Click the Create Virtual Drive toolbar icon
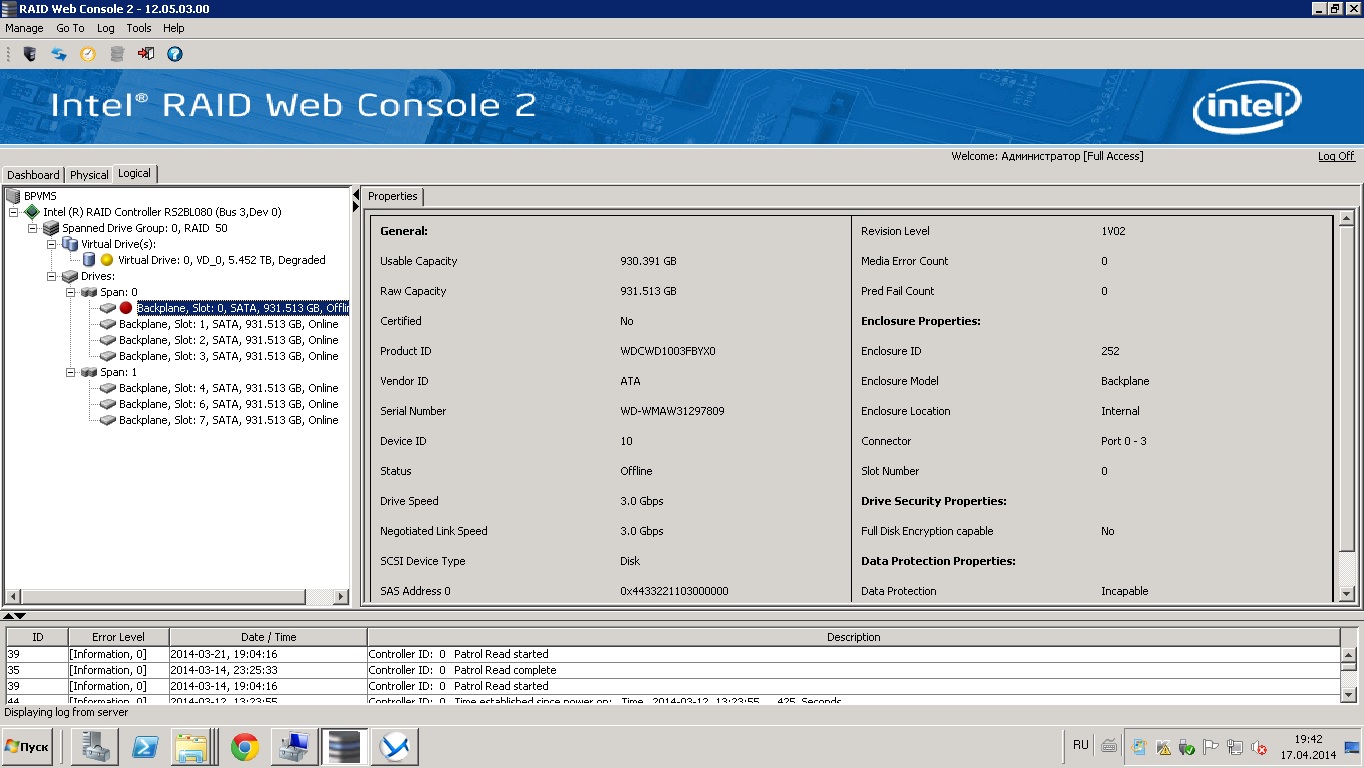 tap(117, 54)
